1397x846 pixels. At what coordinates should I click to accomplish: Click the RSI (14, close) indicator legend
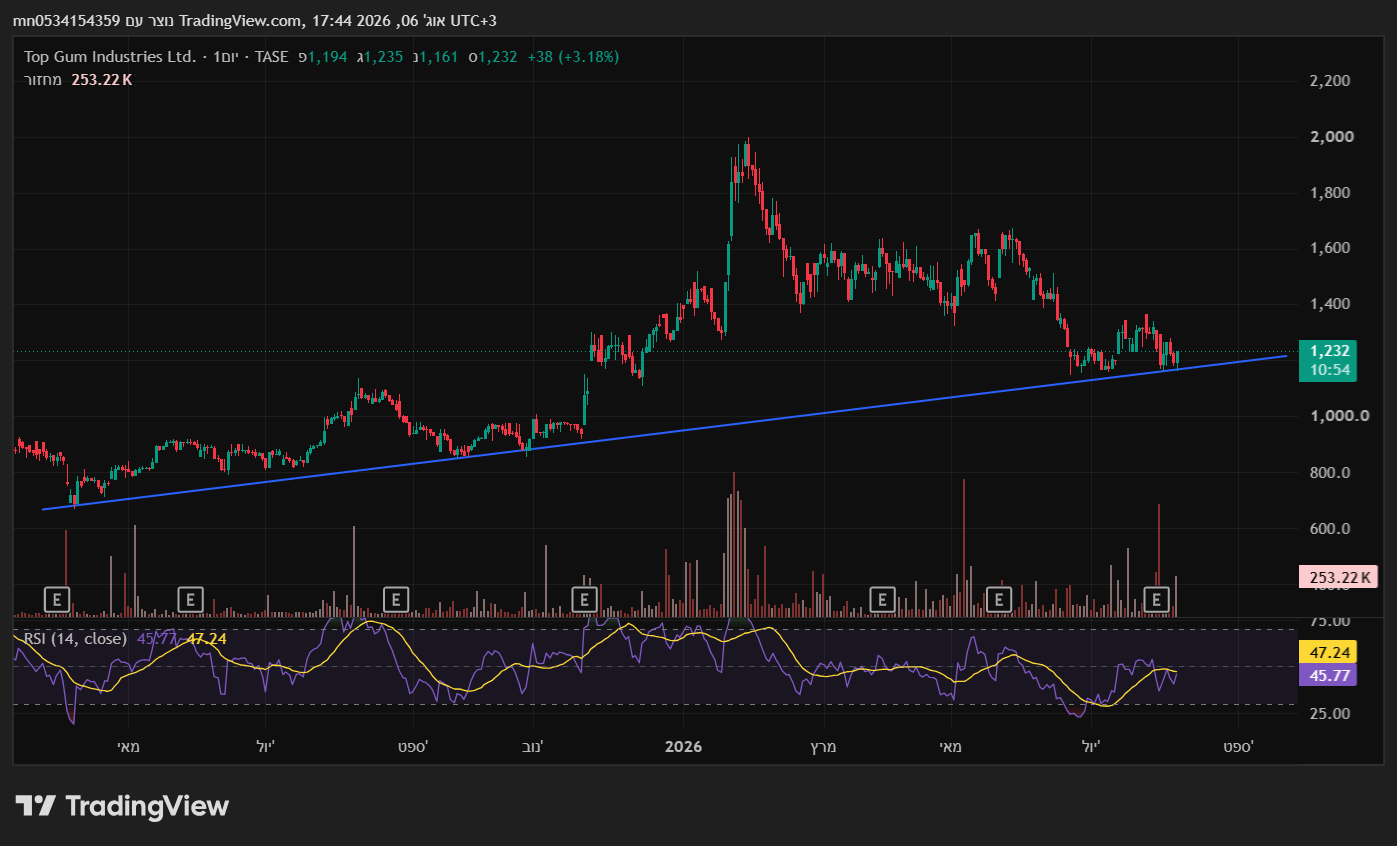pyautogui.click(x=75, y=638)
